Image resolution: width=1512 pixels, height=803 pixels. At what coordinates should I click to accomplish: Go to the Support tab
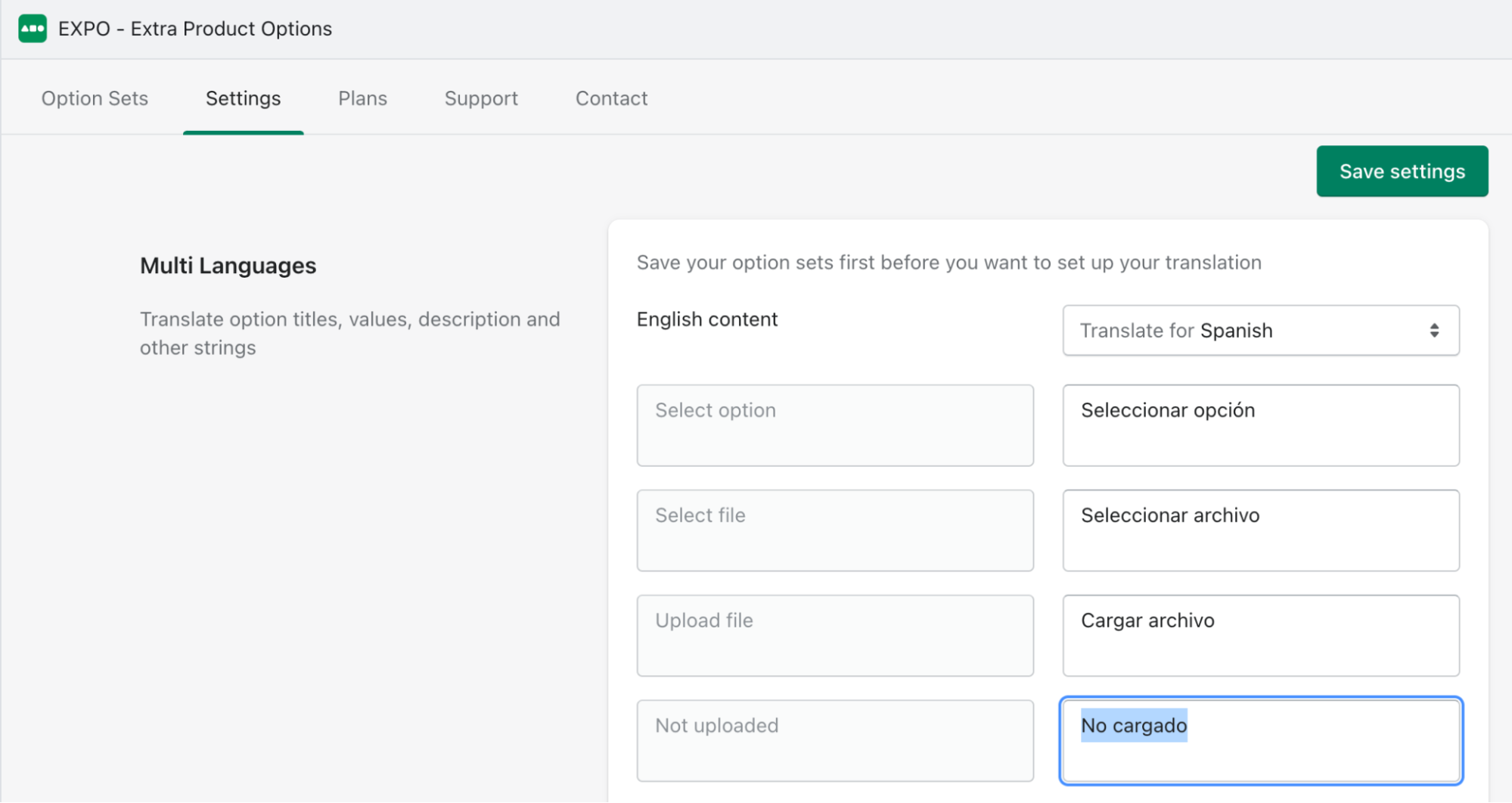click(x=481, y=98)
